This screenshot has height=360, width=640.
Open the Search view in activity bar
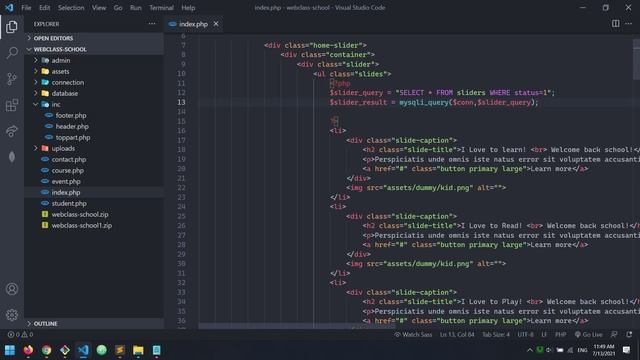[12, 53]
